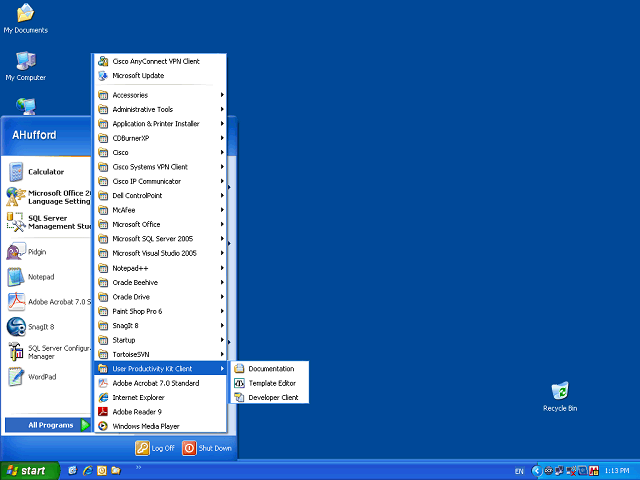Show hidden tray icons arrow
This screenshot has width=640, height=480.
coord(537,471)
